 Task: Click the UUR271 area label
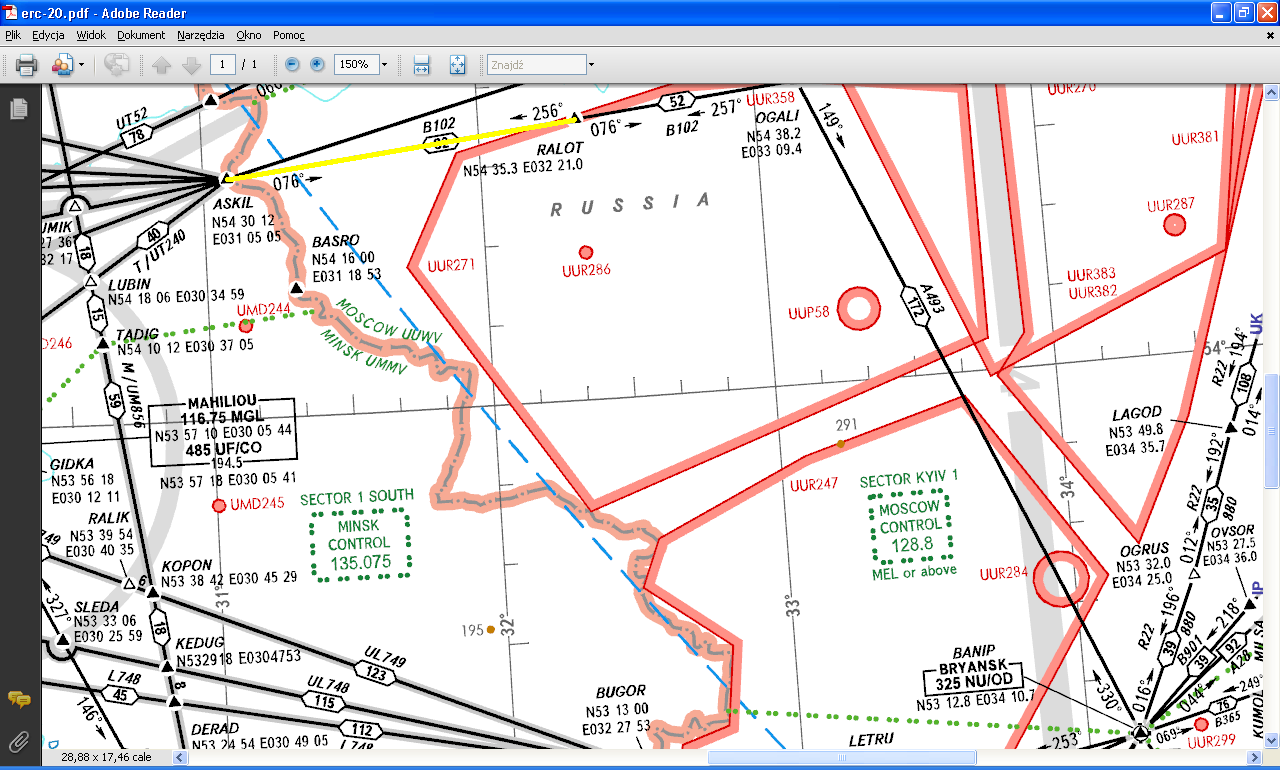coord(451,266)
